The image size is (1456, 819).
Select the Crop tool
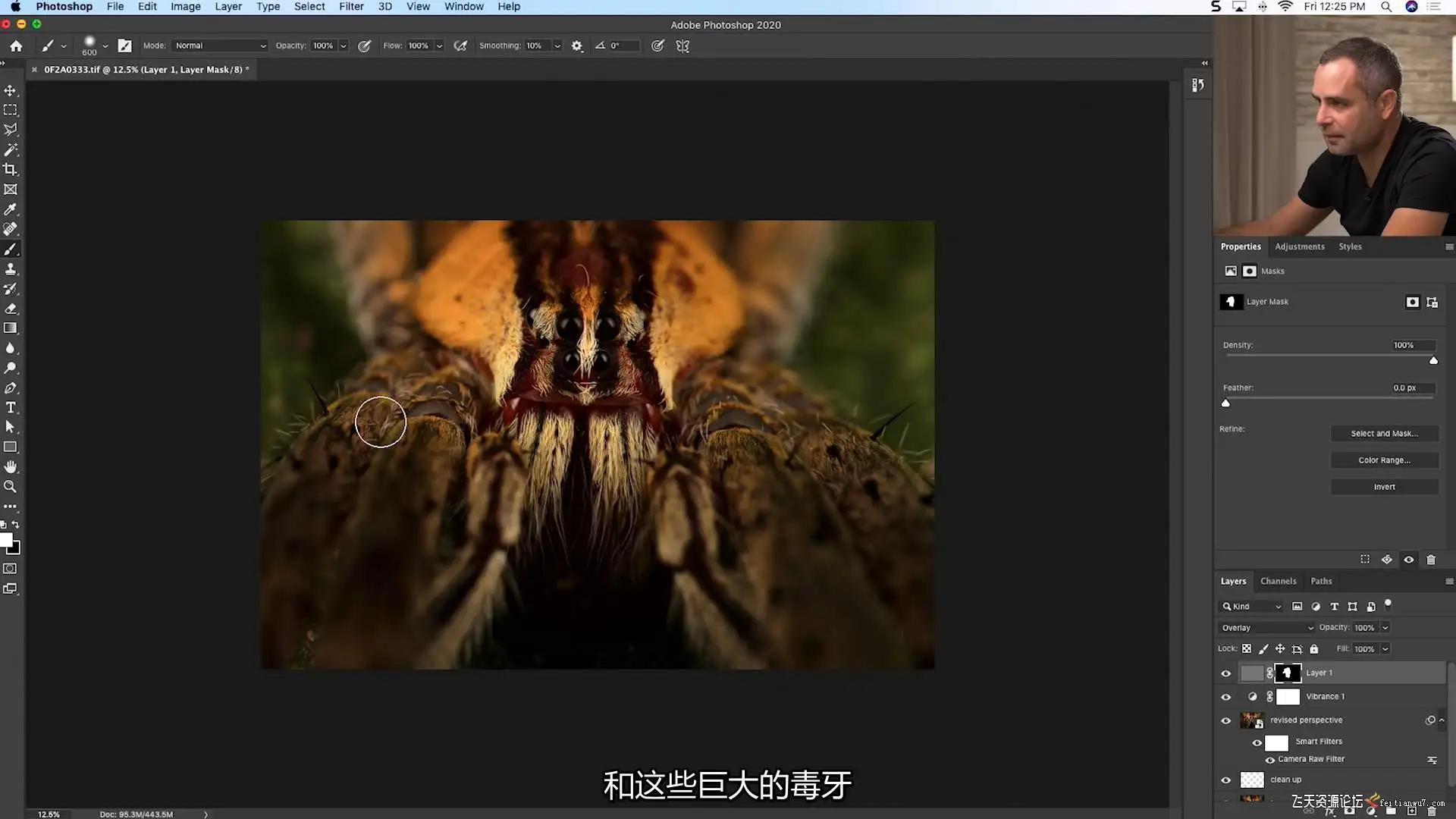click(x=11, y=170)
